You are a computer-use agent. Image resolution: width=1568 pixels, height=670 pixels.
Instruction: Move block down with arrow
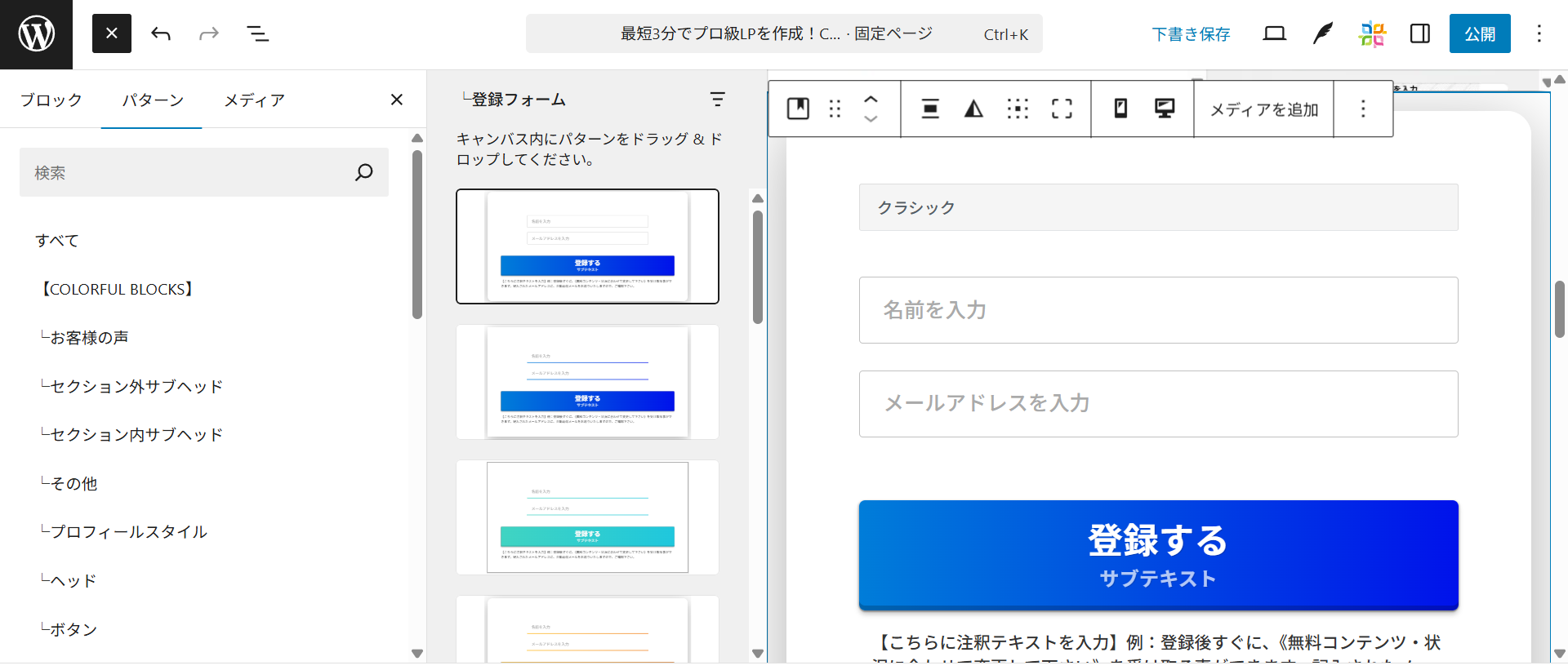coord(871,119)
